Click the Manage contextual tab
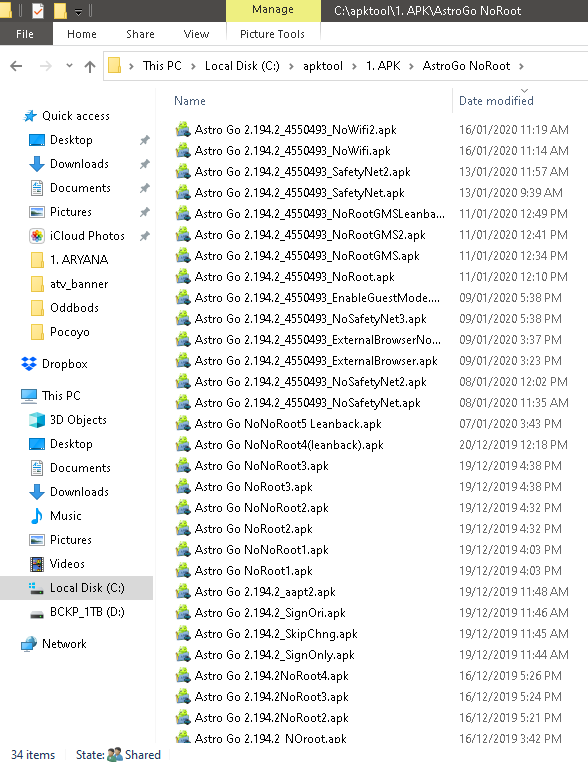The image size is (588, 764). 273,10
